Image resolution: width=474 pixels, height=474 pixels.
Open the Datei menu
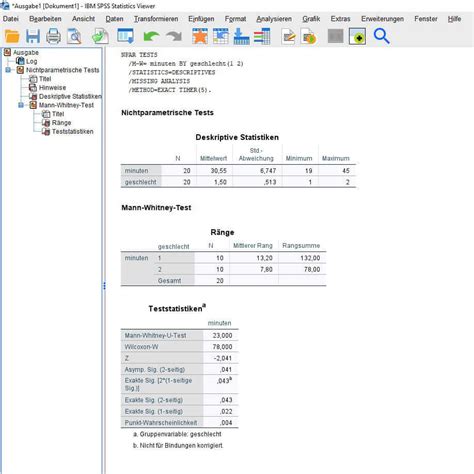pos(11,19)
